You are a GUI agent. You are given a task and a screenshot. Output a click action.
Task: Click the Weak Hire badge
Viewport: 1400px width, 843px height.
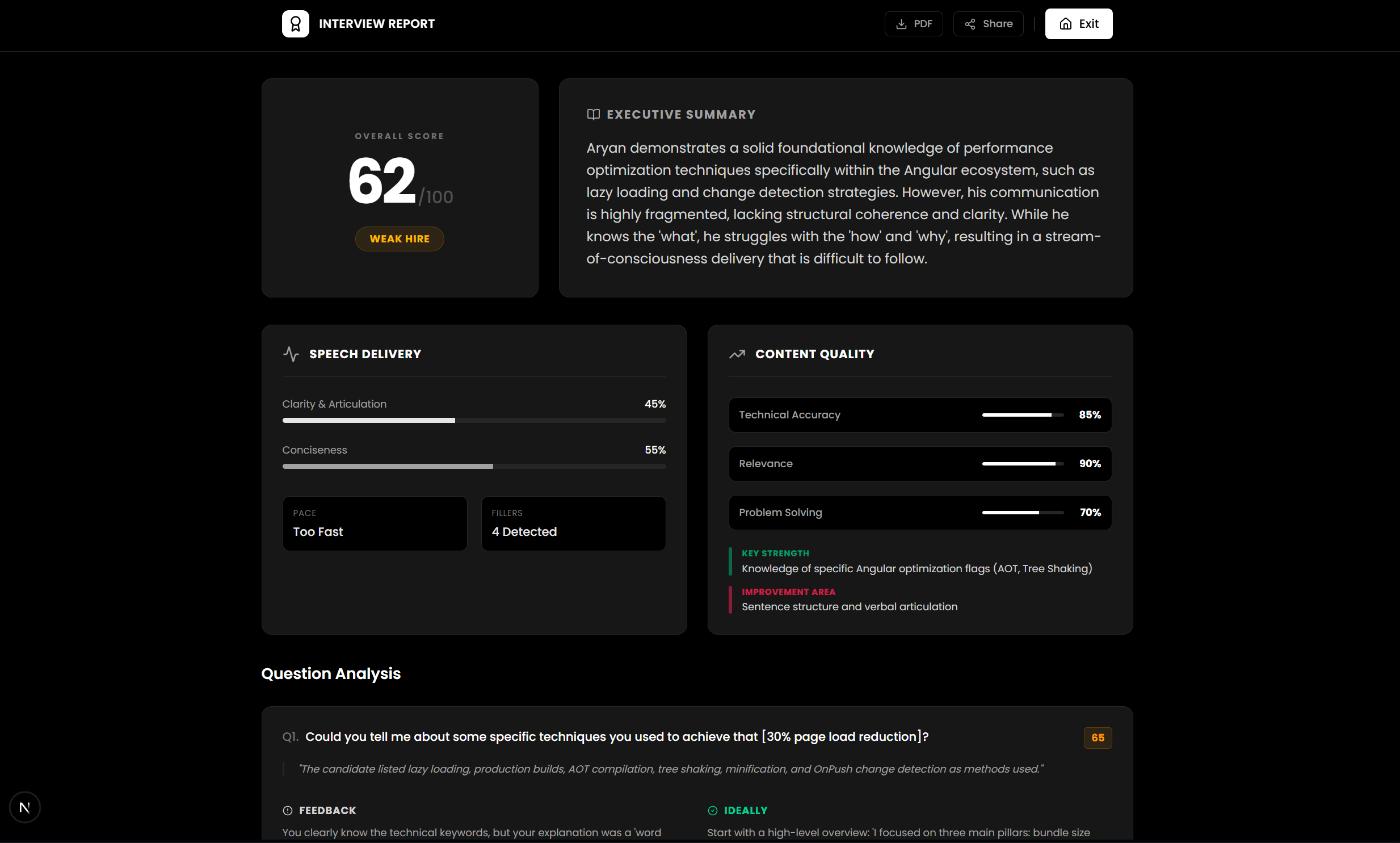(399, 239)
